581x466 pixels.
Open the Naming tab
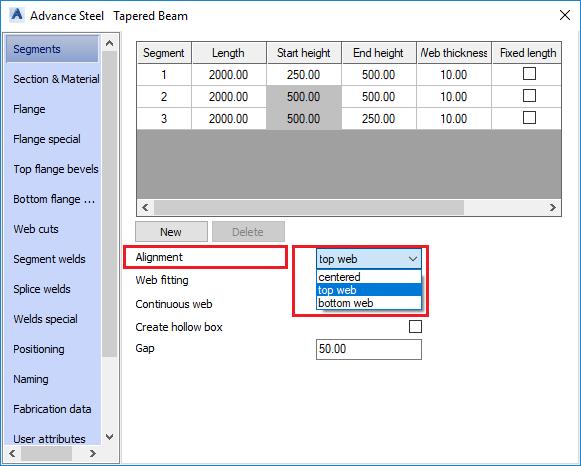[31, 379]
